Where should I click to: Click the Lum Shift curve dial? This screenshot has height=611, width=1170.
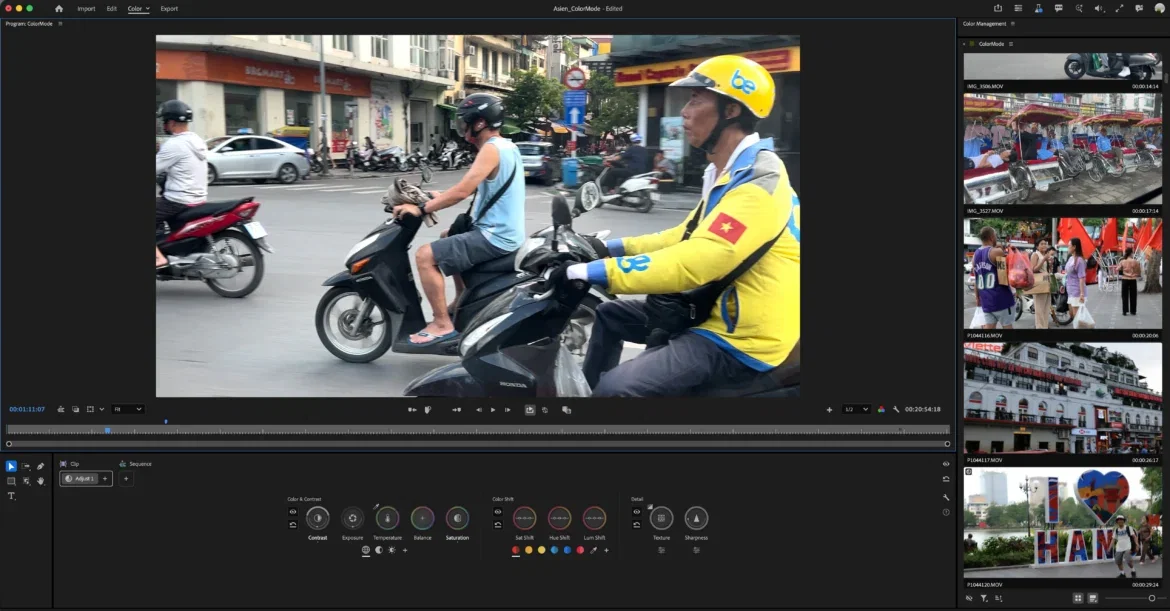pyautogui.click(x=595, y=518)
